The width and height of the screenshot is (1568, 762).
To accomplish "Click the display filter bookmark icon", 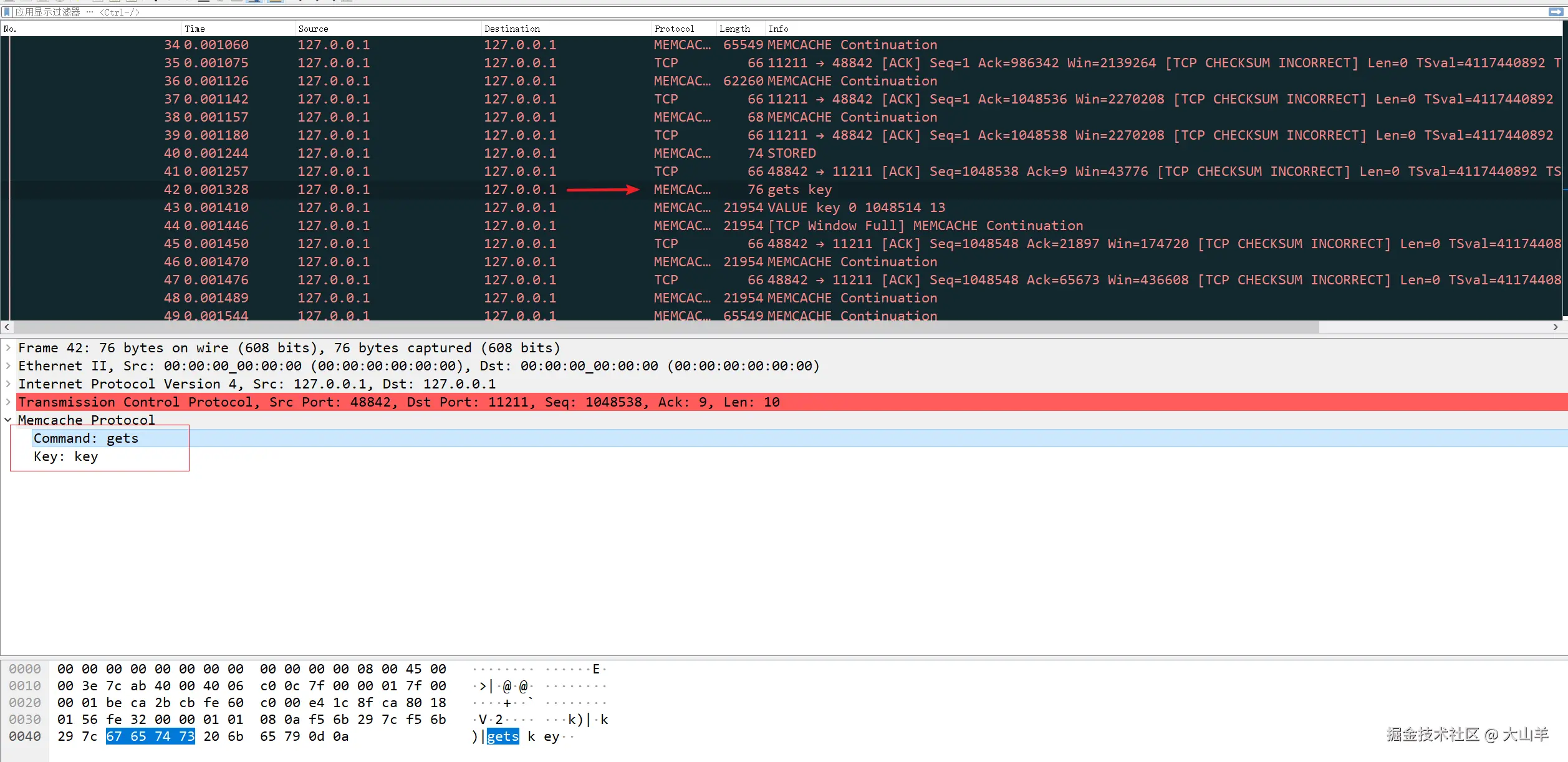I will click(7, 12).
